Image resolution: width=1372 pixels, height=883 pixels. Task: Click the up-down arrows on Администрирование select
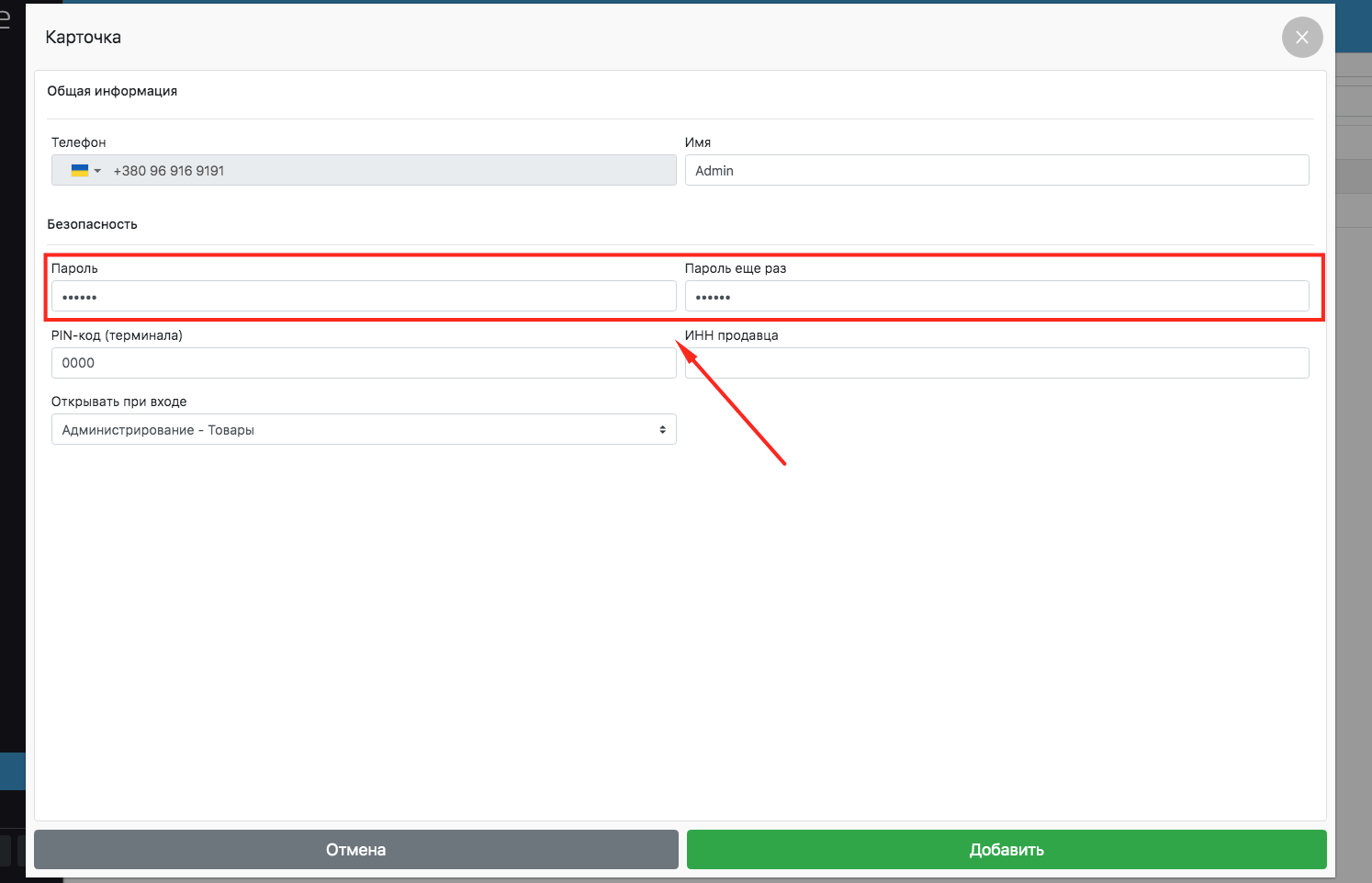(662, 430)
